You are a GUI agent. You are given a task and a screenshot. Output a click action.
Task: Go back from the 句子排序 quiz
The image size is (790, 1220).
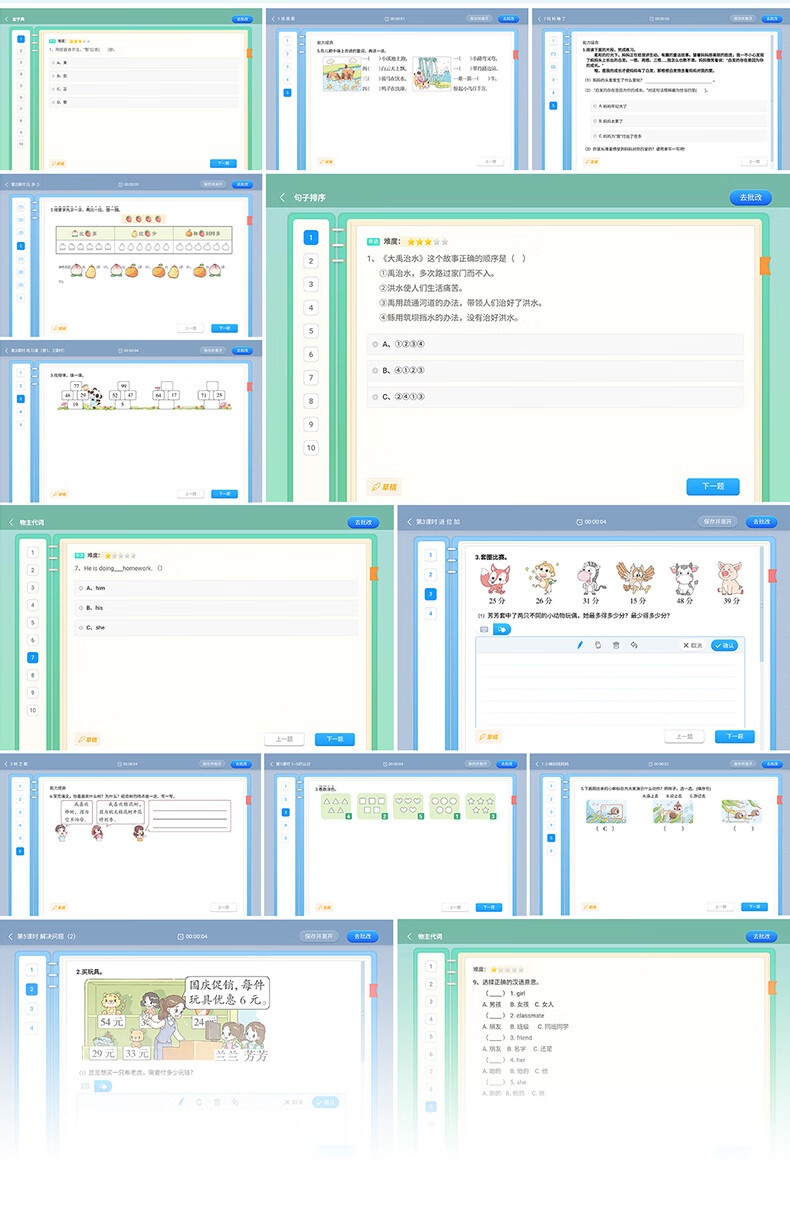point(282,197)
